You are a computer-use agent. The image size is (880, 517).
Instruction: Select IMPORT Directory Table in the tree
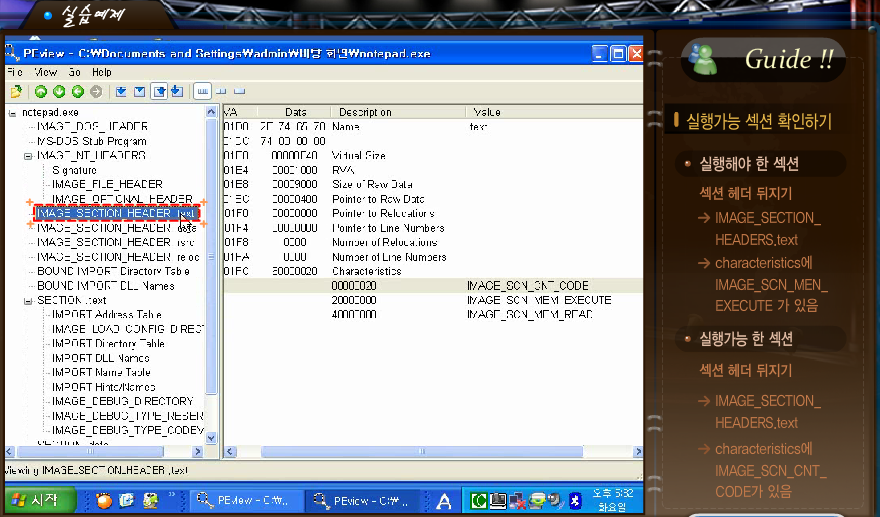[108, 344]
